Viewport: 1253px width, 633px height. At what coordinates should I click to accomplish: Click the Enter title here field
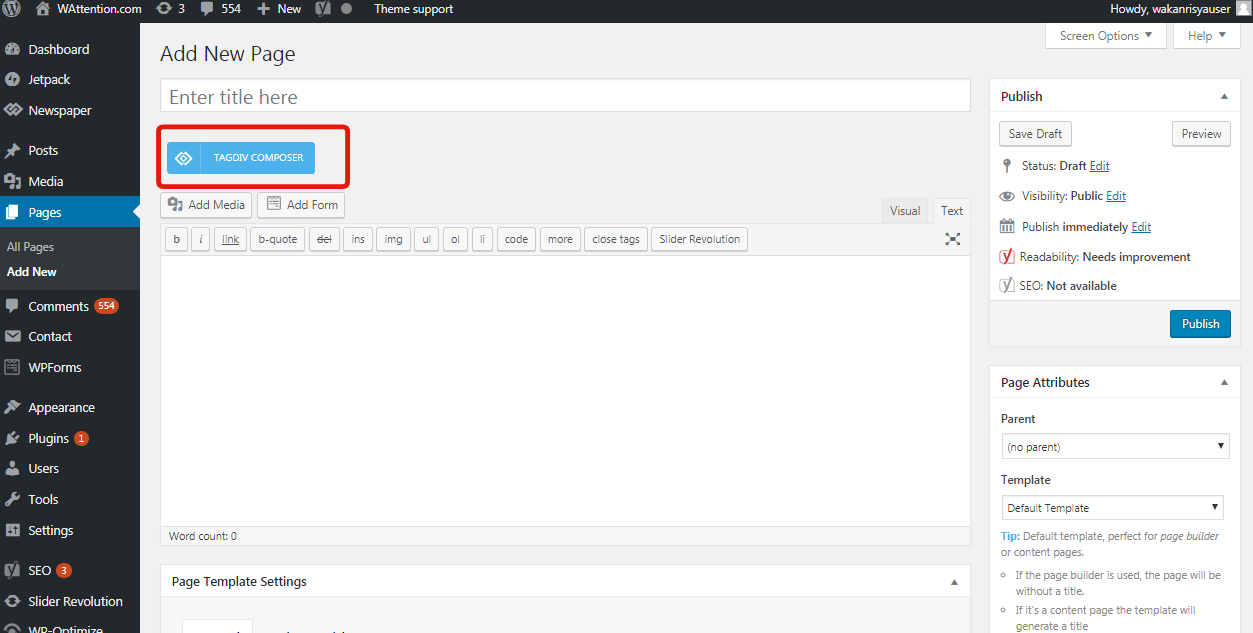tap(565, 97)
